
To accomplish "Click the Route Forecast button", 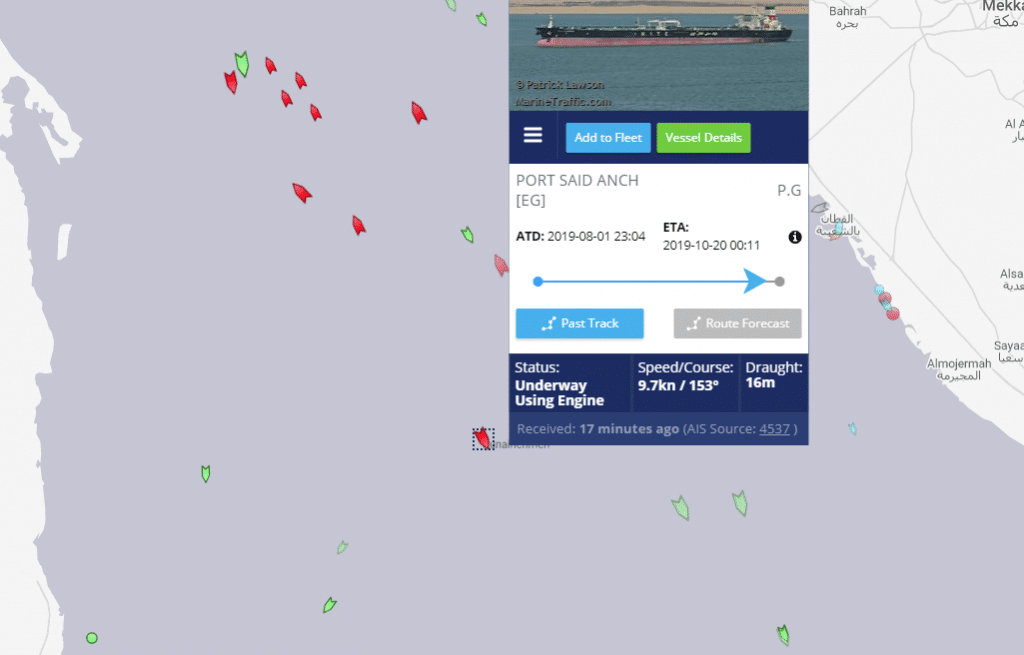I will point(737,323).
